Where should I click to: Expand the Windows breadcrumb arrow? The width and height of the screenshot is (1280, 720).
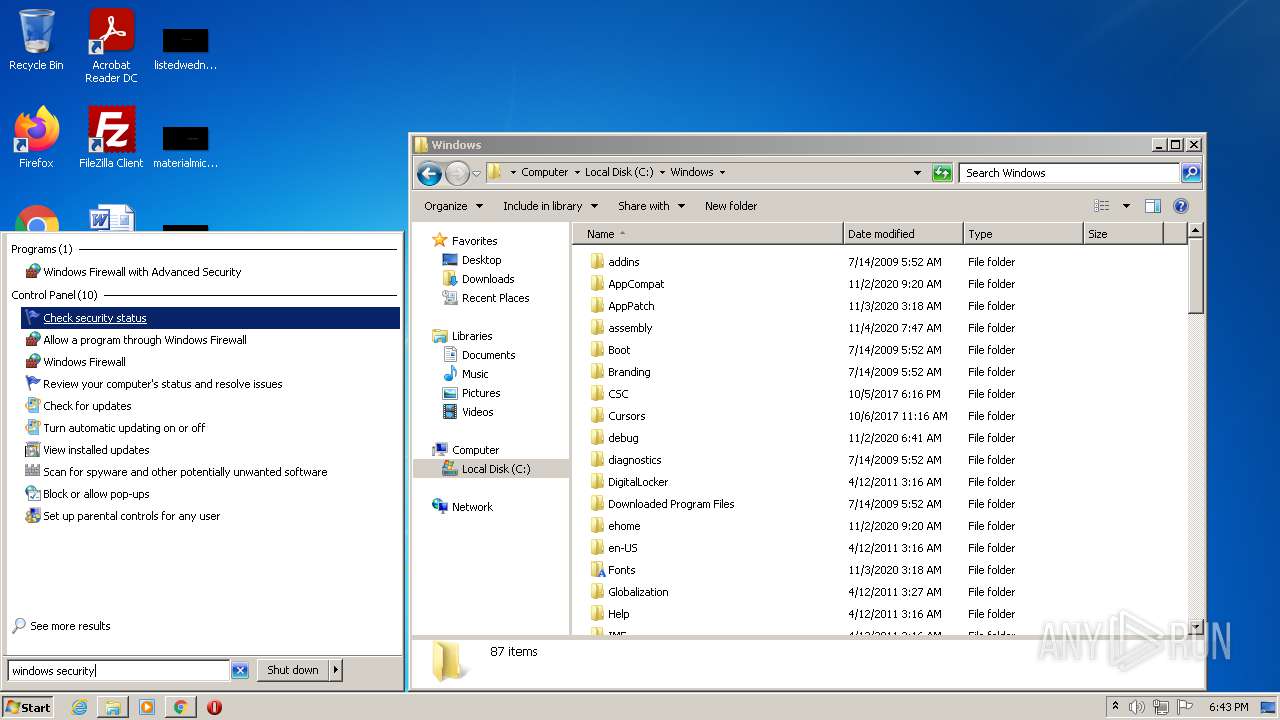coord(722,173)
